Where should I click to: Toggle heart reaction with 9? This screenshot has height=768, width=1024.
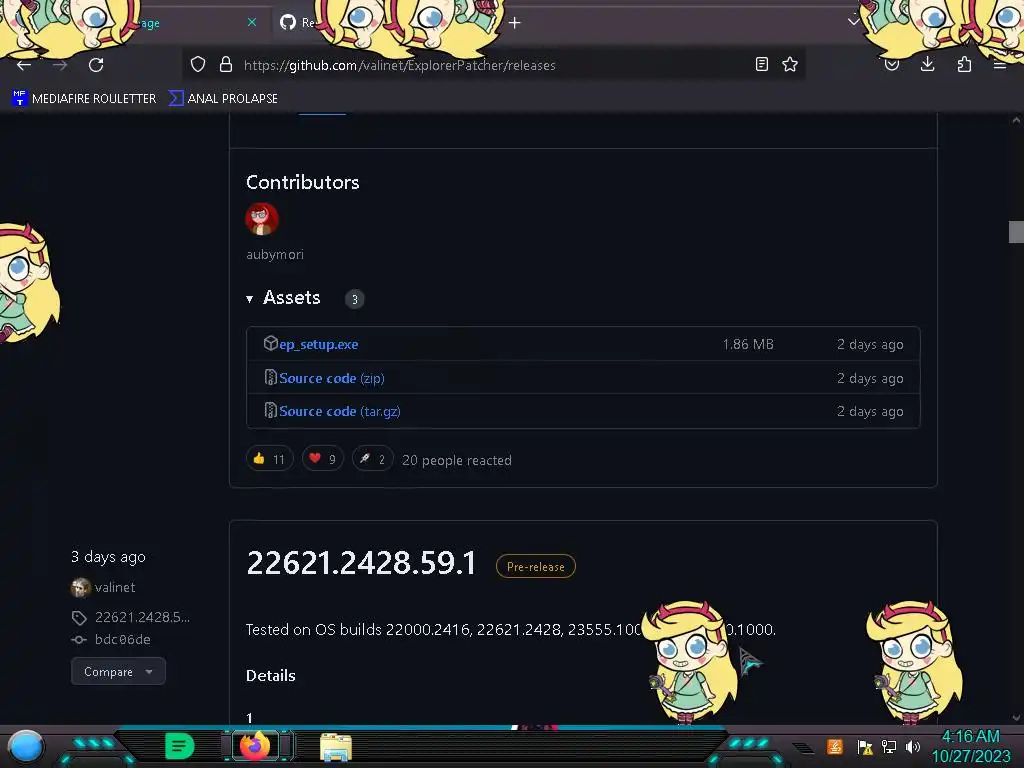pos(323,458)
